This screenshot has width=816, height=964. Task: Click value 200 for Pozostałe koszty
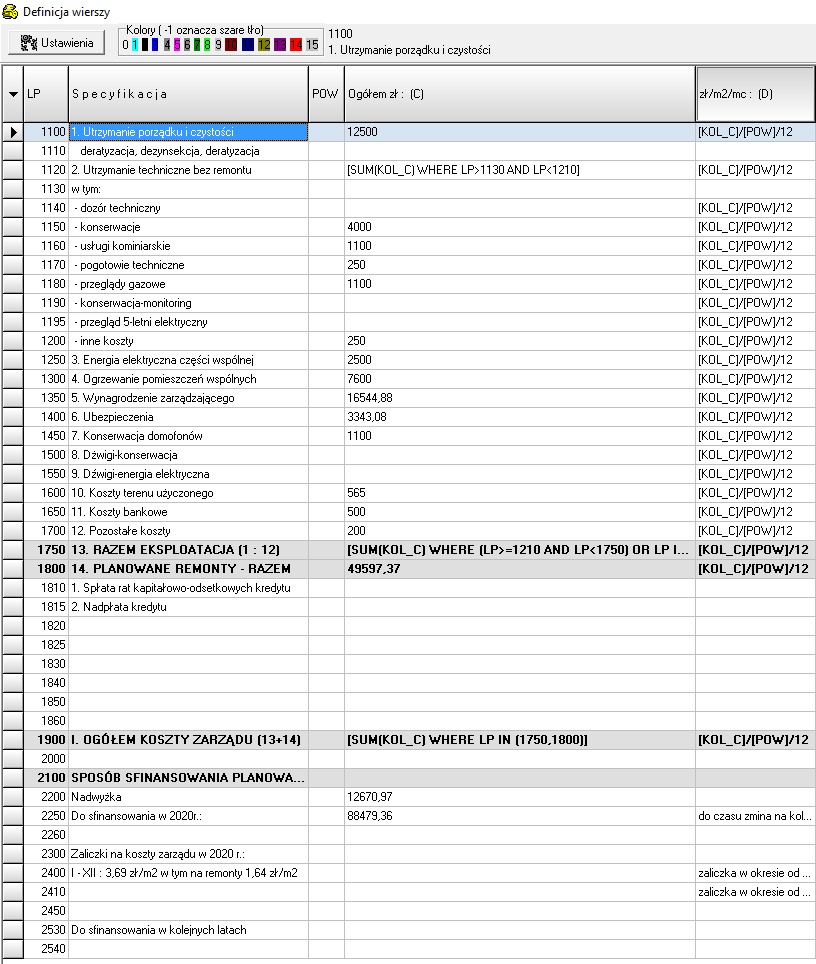pyautogui.click(x=520, y=531)
